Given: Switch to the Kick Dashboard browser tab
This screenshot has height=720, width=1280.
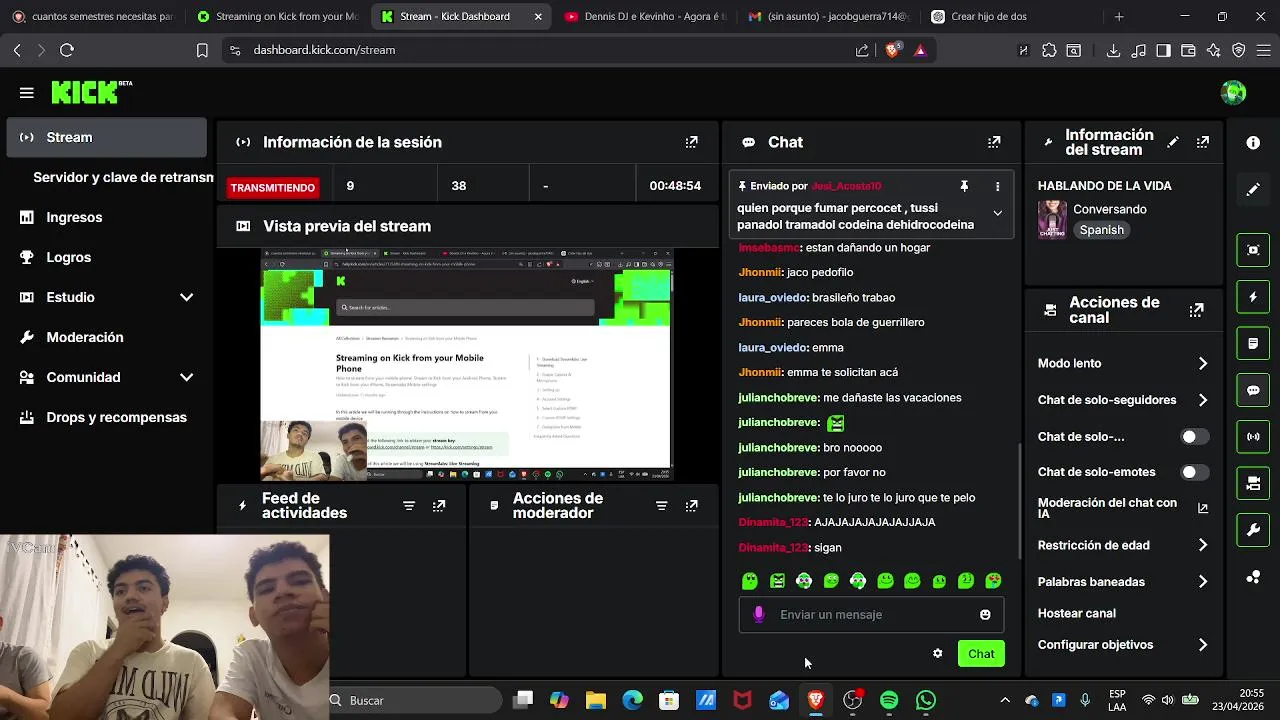Looking at the screenshot, I should [x=460, y=17].
